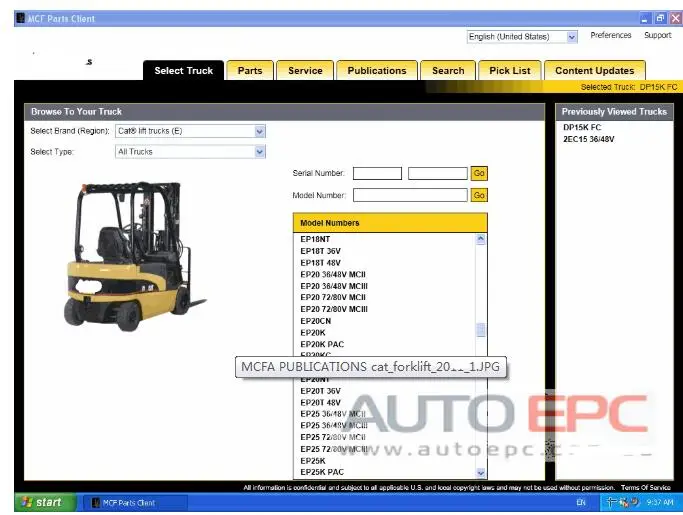Open the Search tab
The width and height of the screenshot is (683, 515).
448,71
